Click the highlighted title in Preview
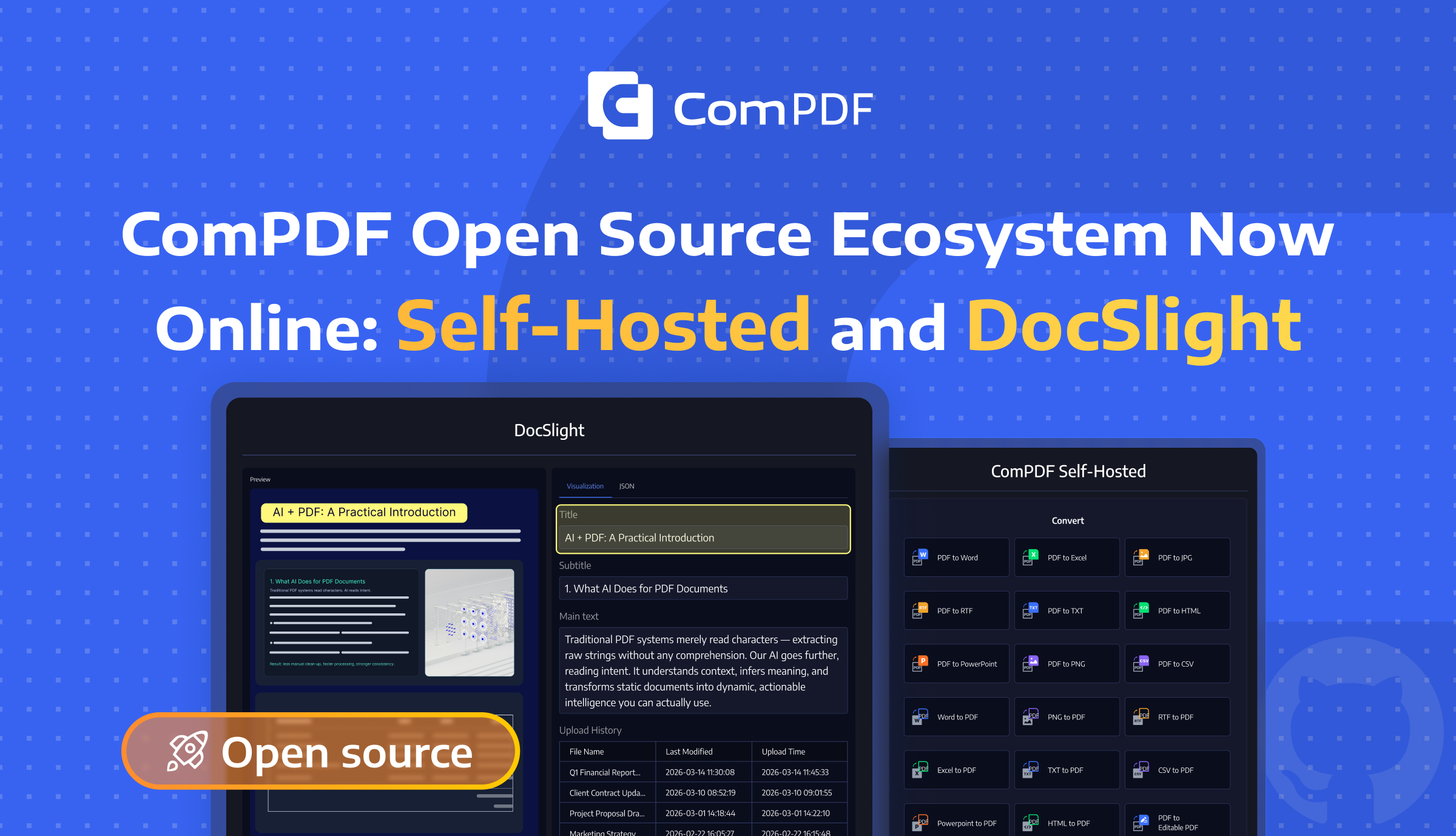Viewport: 1456px width, 836px height. (x=364, y=513)
